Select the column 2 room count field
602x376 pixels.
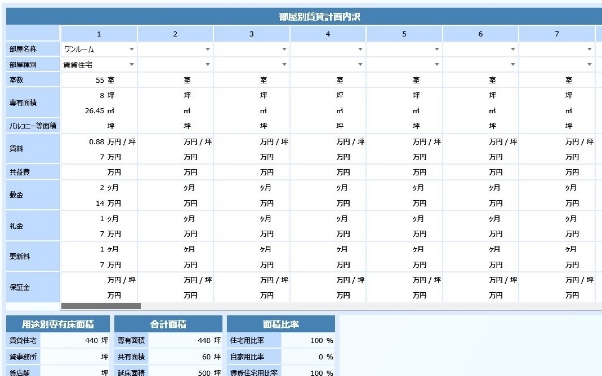point(161,80)
